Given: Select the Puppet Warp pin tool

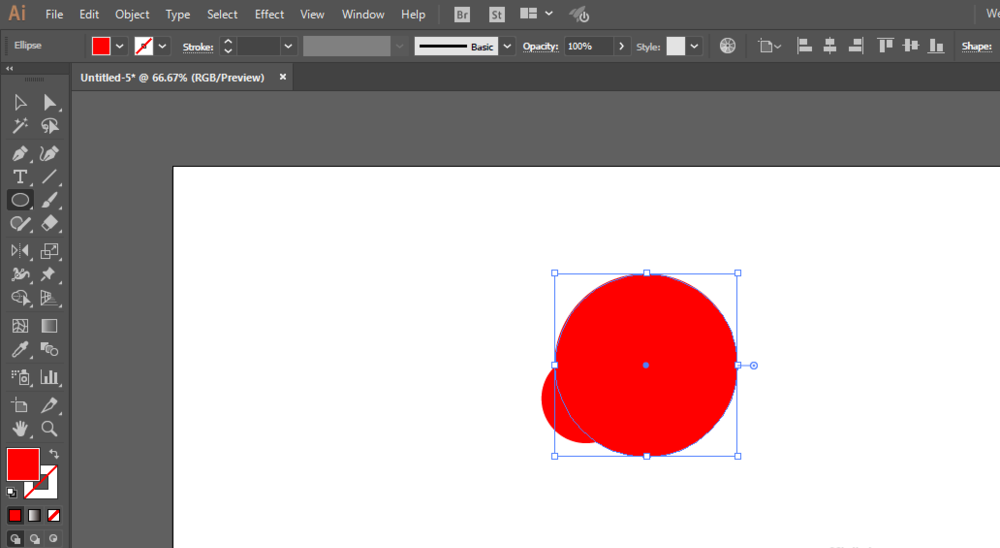Looking at the screenshot, I should tap(50, 274).
